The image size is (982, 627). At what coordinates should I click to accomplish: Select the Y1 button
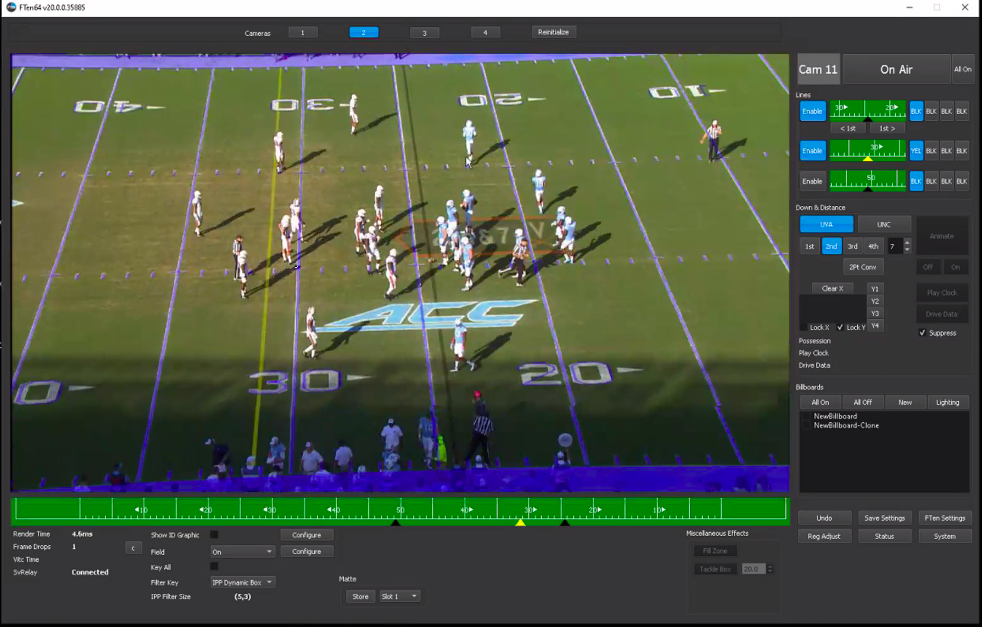coord(875,289)
